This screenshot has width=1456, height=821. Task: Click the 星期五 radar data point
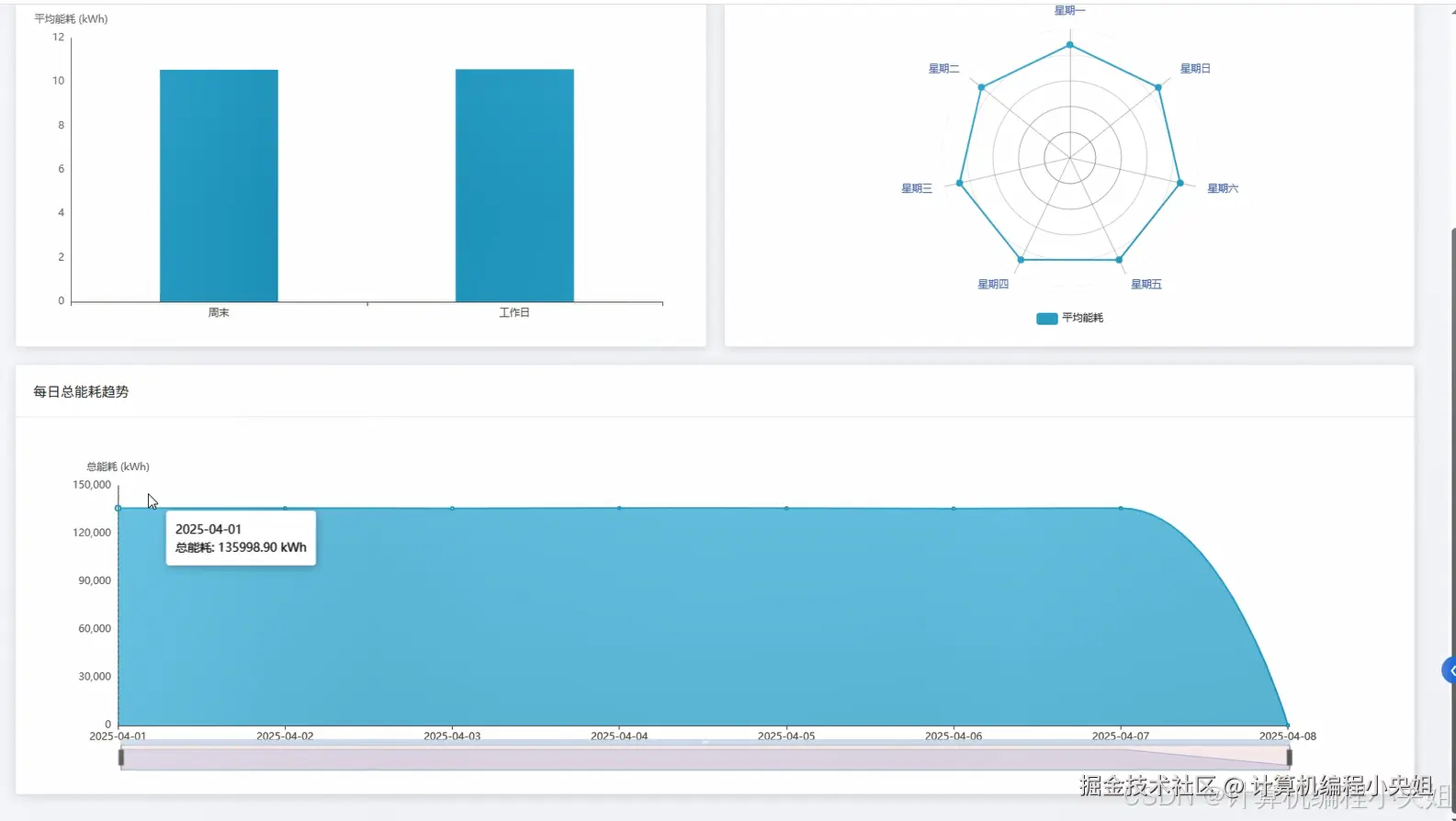point(1119,260)
